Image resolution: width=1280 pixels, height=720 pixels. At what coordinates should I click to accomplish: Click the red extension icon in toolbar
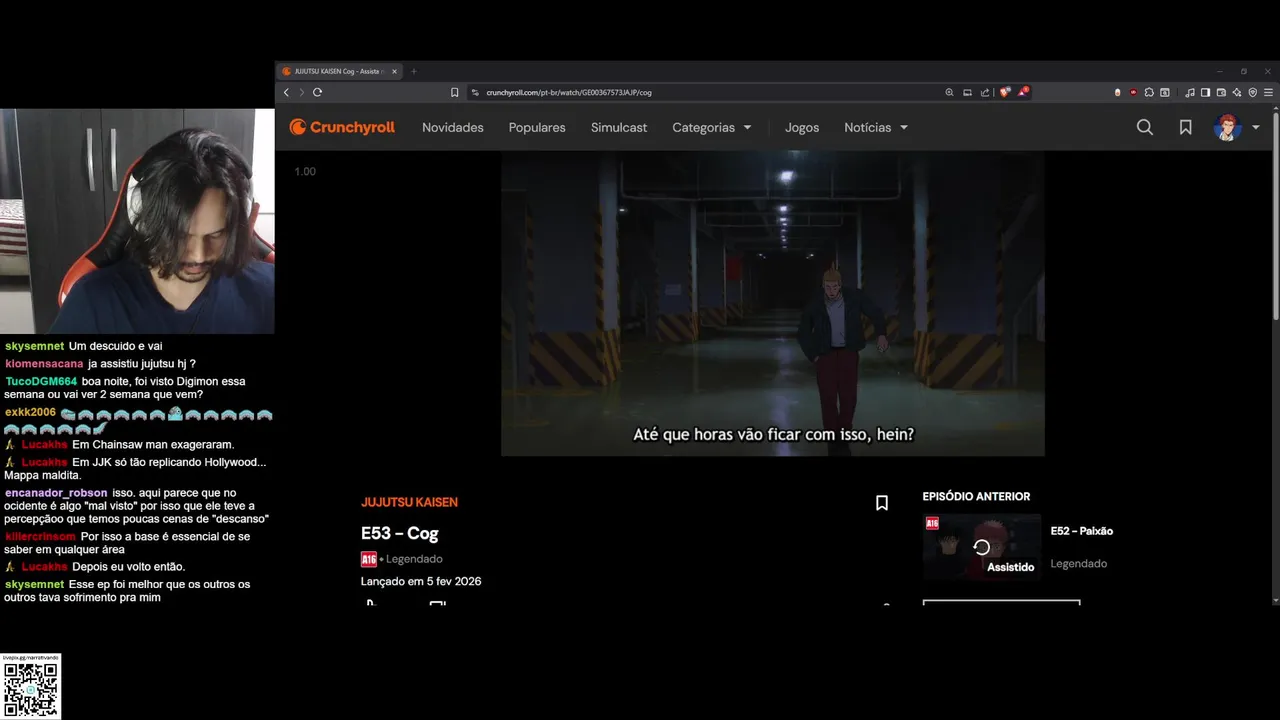tap(1133, 92)
